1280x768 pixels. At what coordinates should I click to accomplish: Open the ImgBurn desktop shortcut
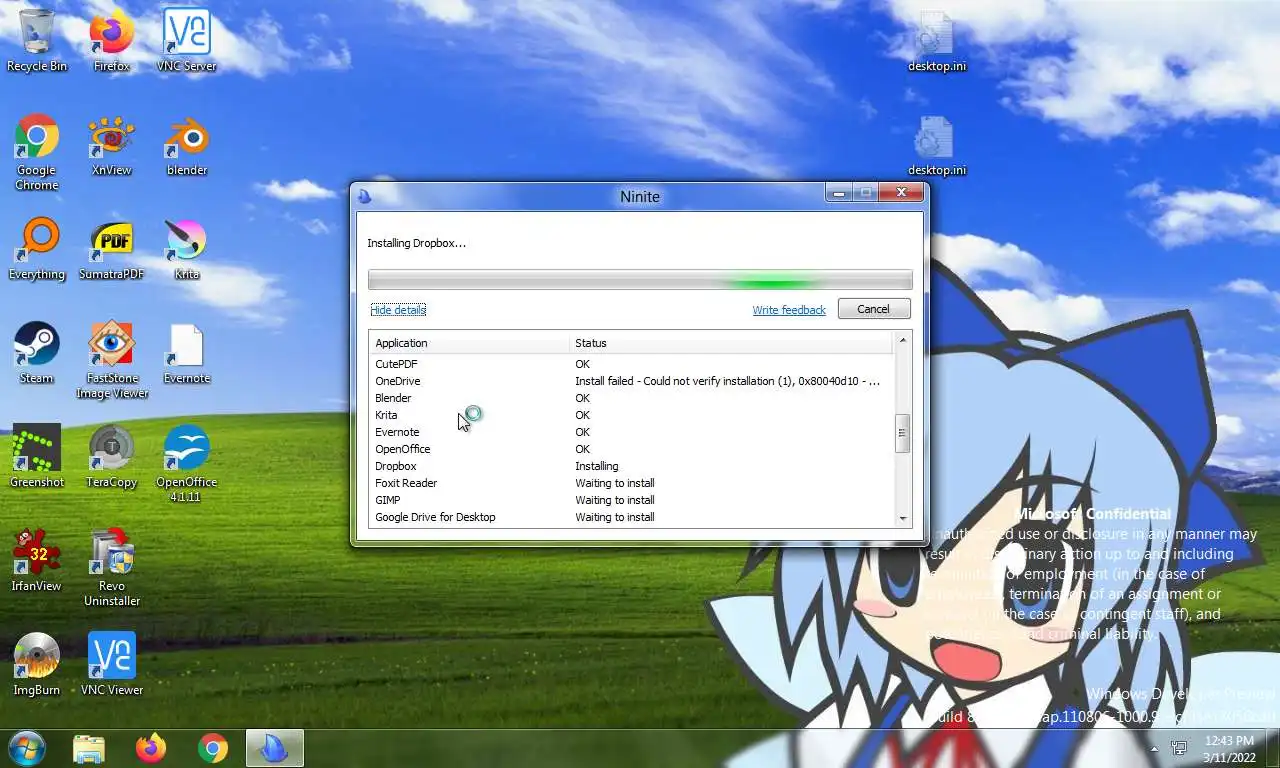[x=37, y=665]
